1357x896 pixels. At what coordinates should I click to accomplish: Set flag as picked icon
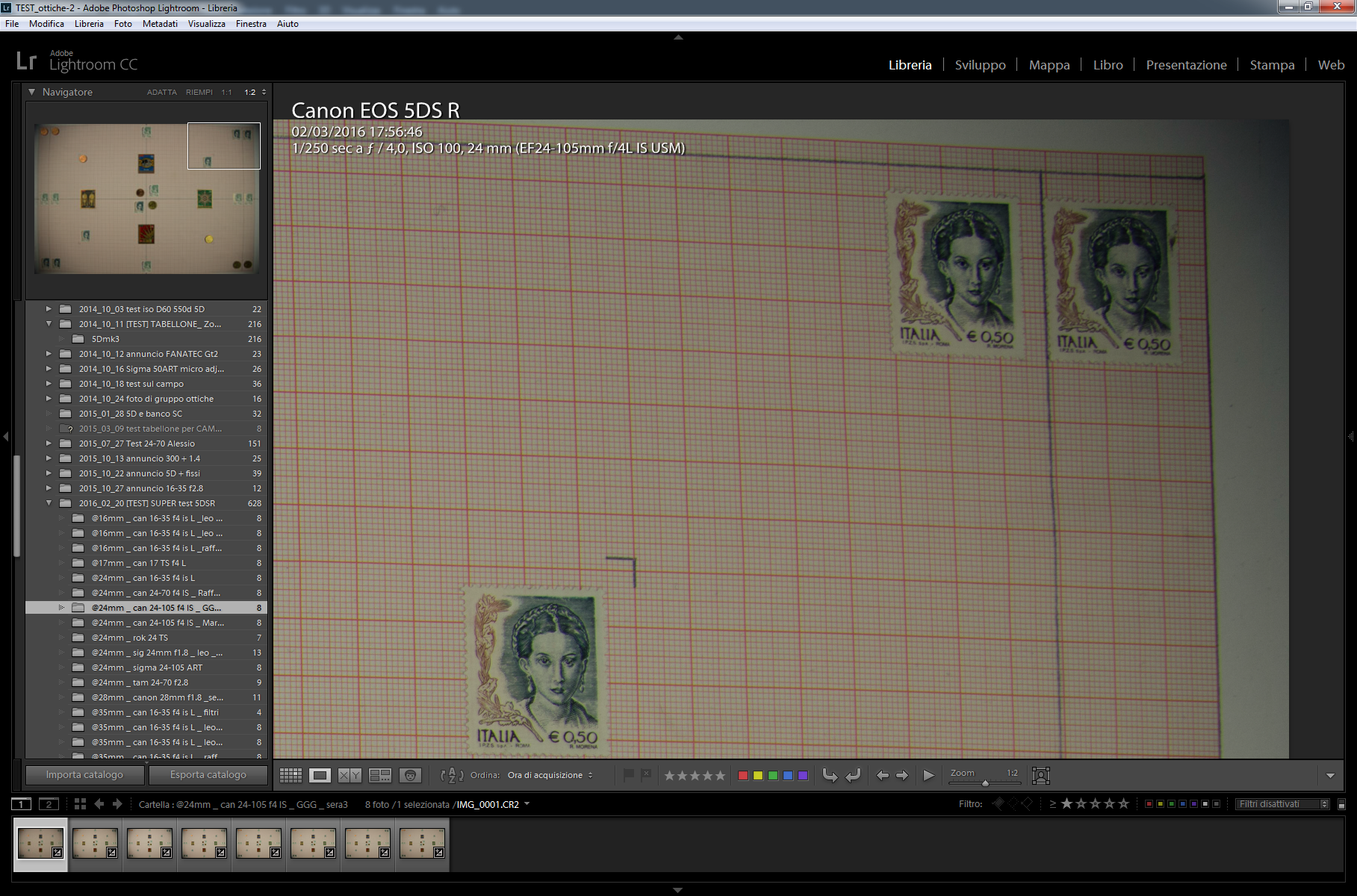click(629, 775)
